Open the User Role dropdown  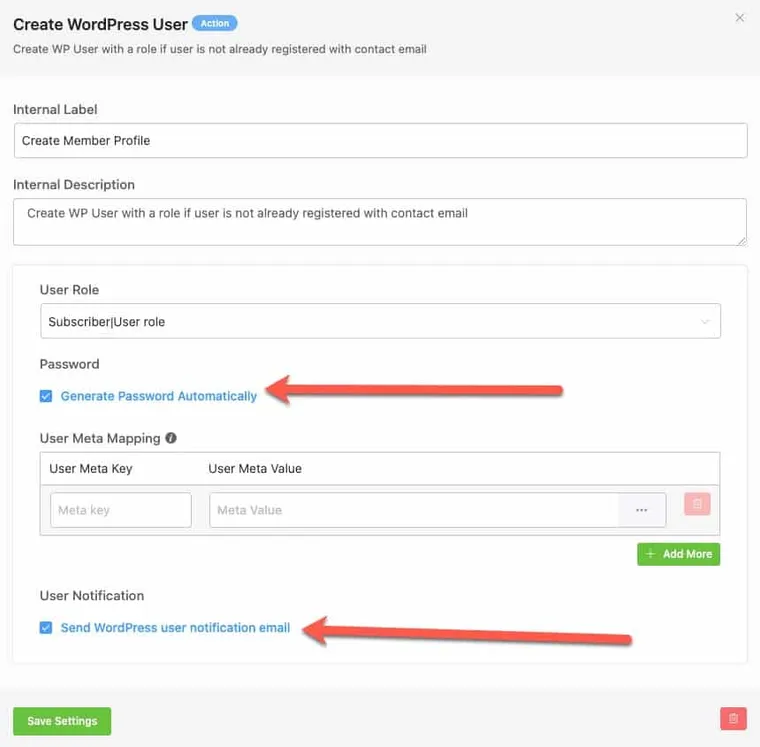click(380, 321)
